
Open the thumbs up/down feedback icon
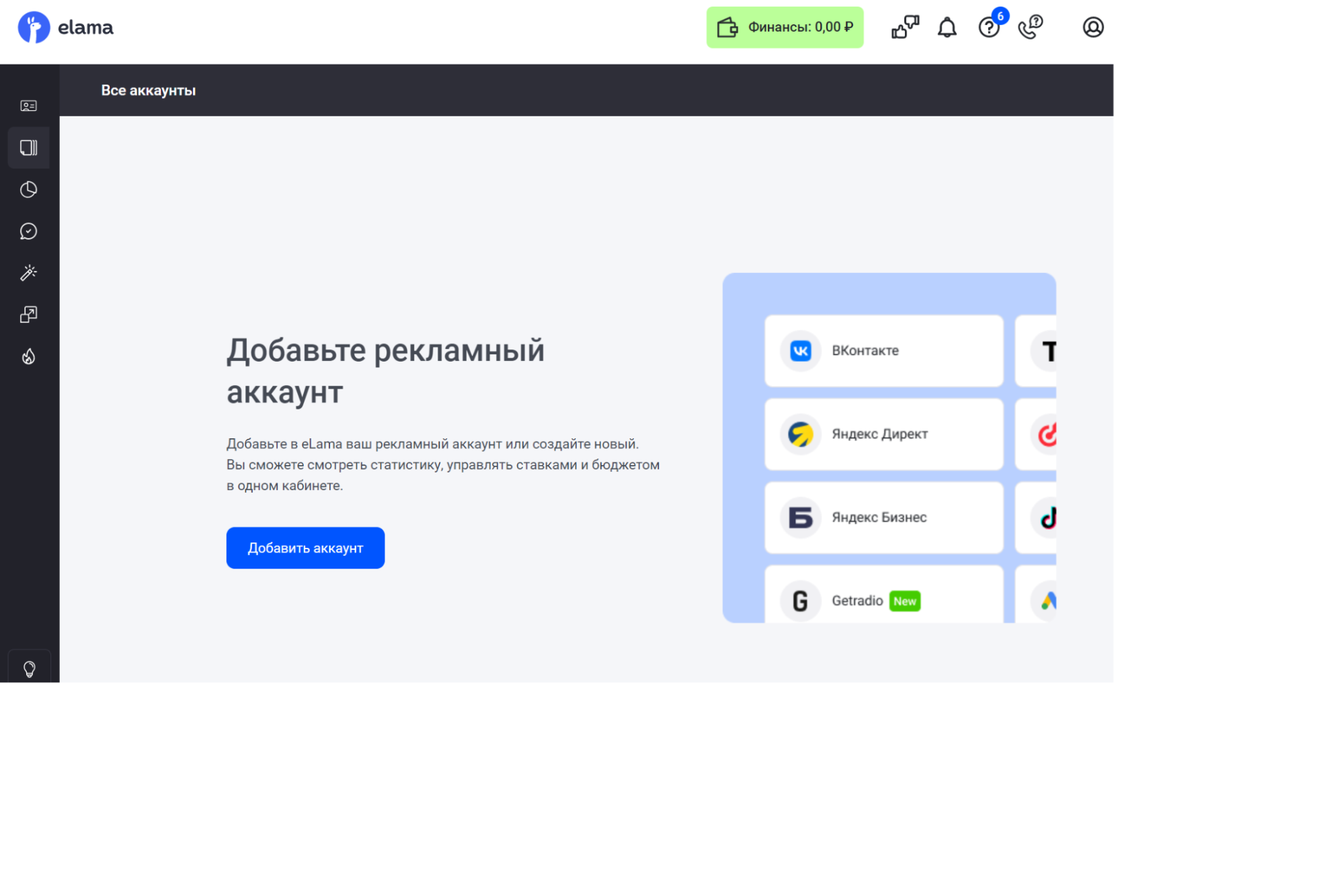coord(905,28)
